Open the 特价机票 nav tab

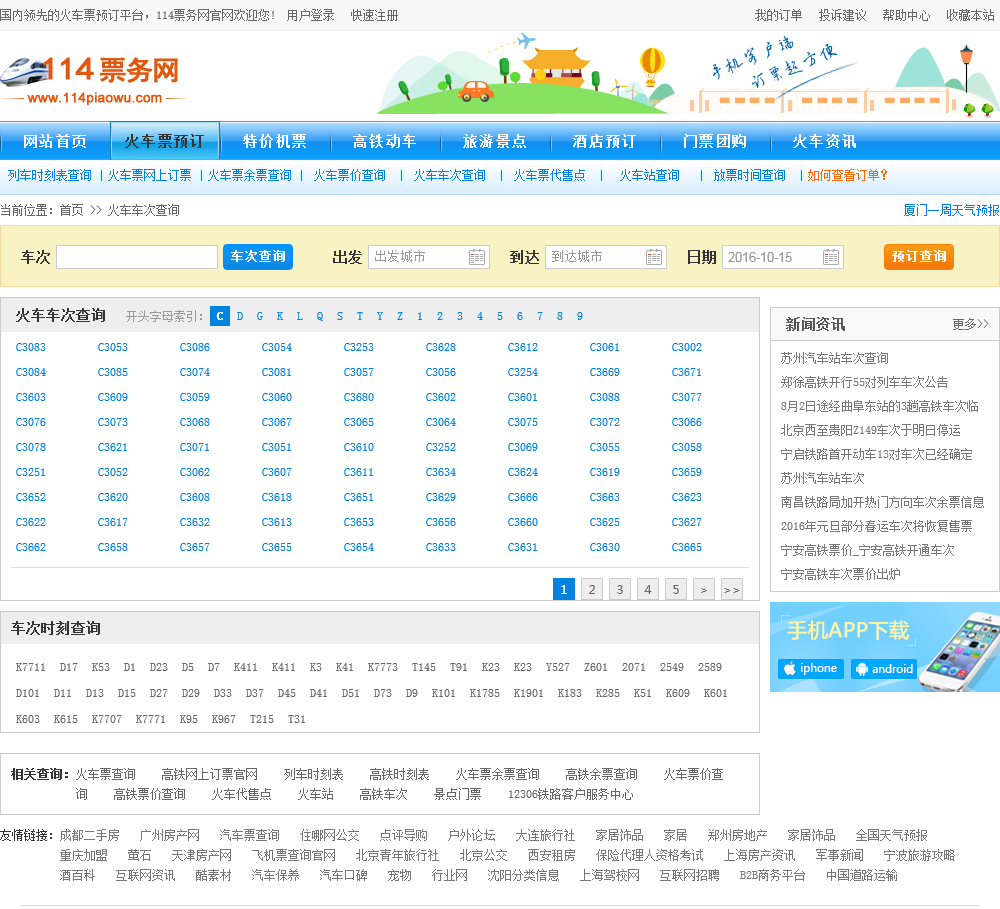pyautogui.click(x=275, y=141)
